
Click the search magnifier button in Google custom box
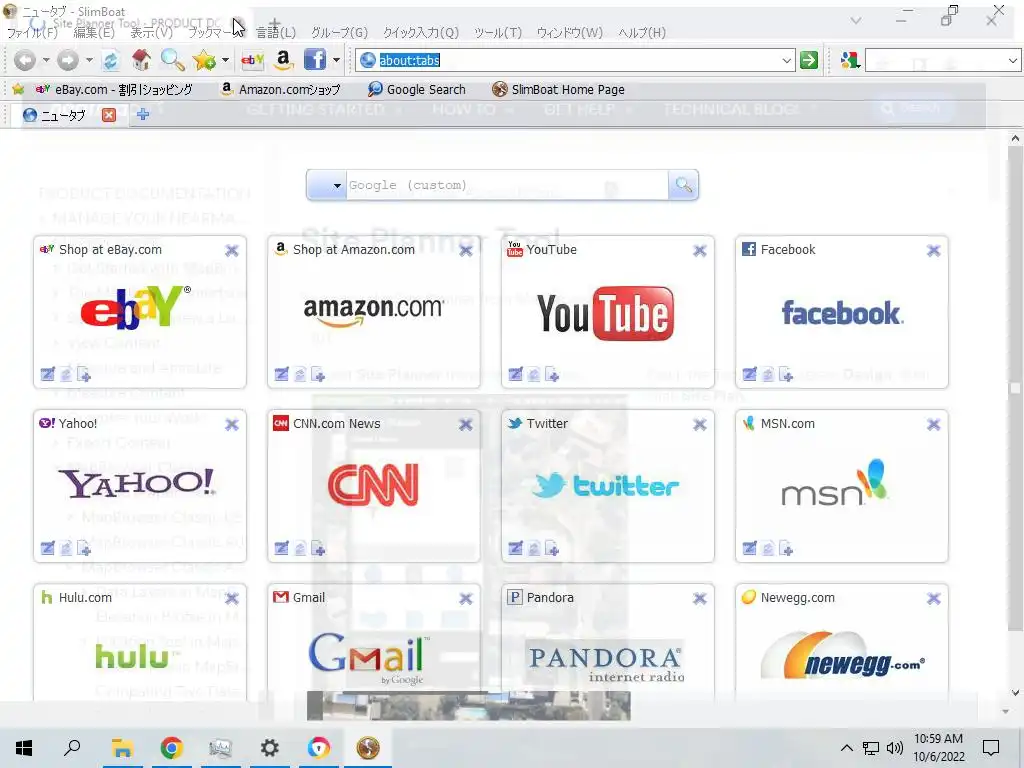[684, 185]
